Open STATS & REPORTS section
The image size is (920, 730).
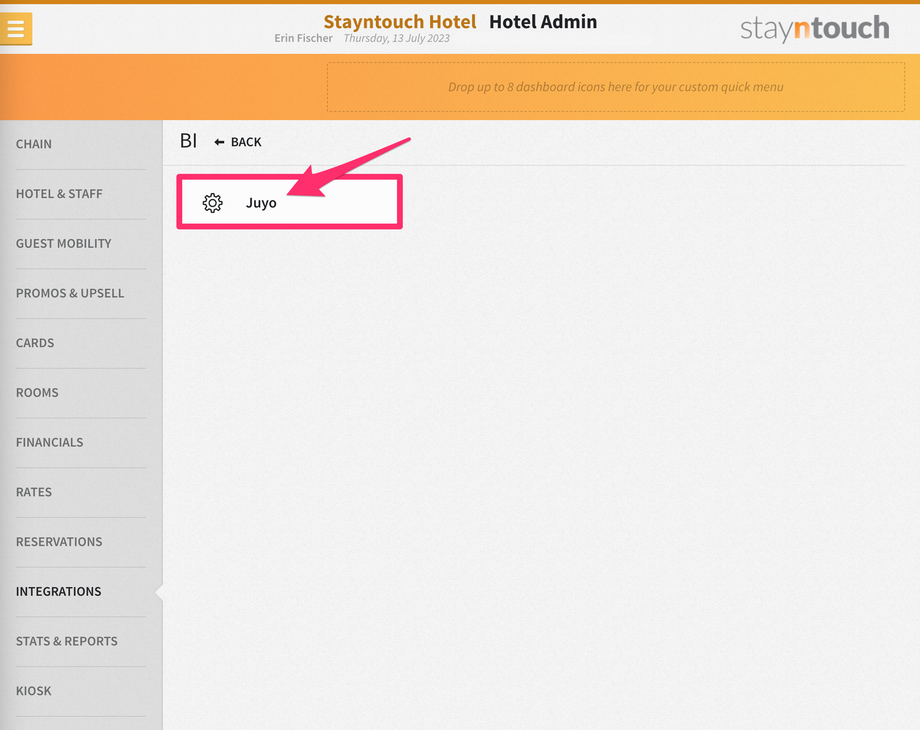[66, 641]
